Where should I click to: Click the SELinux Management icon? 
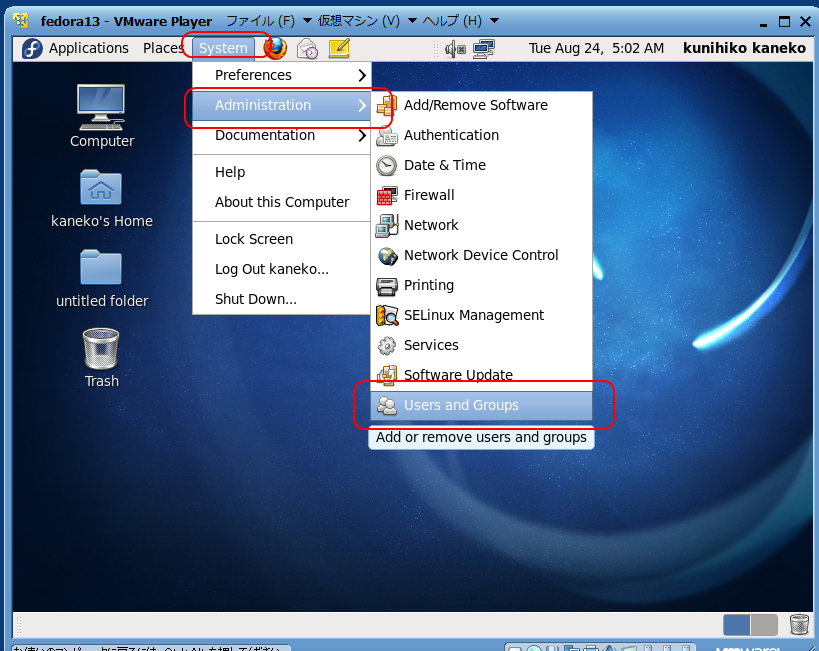(387, 316)
